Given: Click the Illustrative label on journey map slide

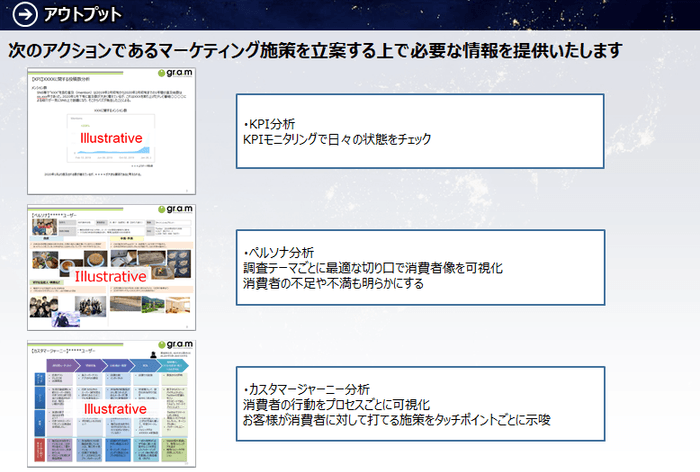Looking at the screenshot, I should (113, 409).
